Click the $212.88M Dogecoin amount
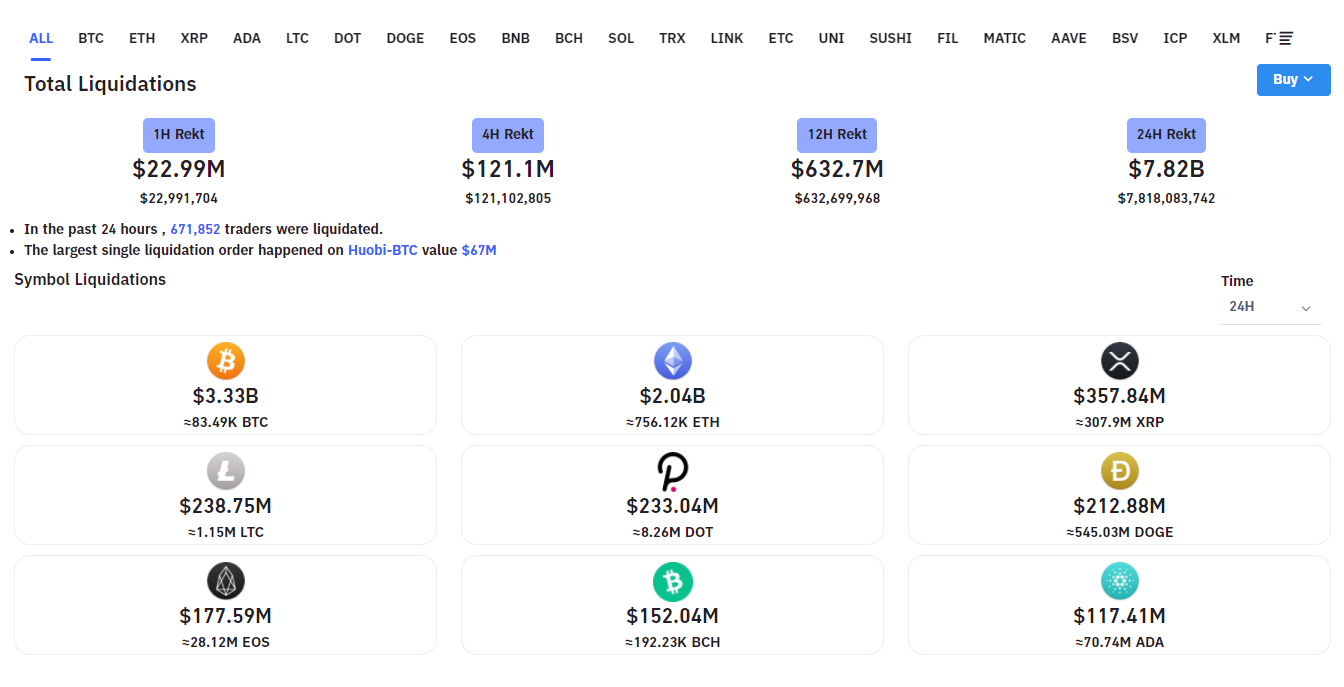This screenshot has width=1344, height=687. coord(1119,506)
